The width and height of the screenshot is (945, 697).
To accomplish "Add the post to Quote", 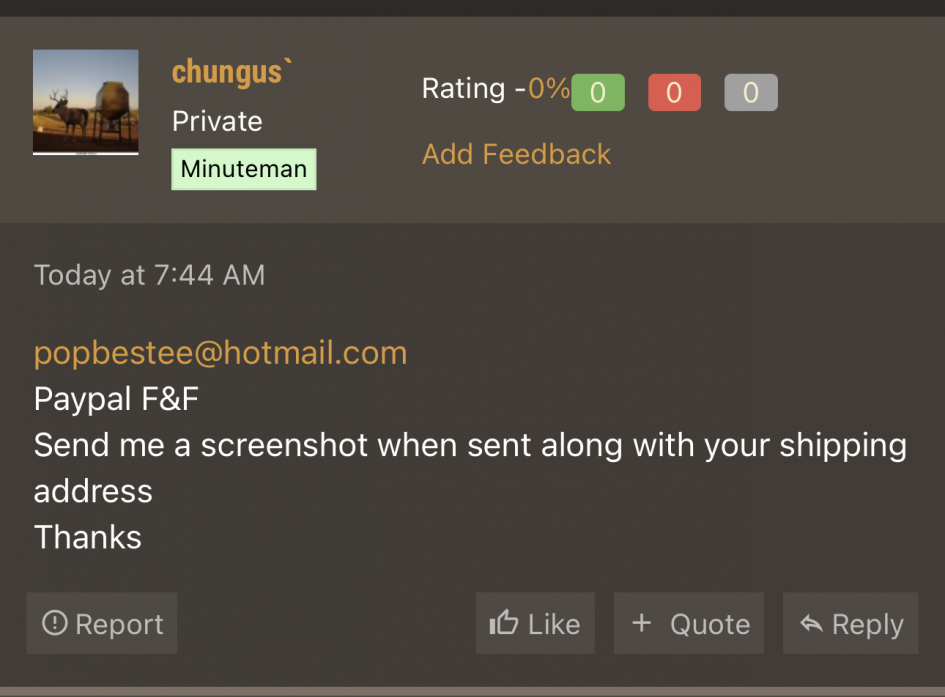I will (689, 623).
